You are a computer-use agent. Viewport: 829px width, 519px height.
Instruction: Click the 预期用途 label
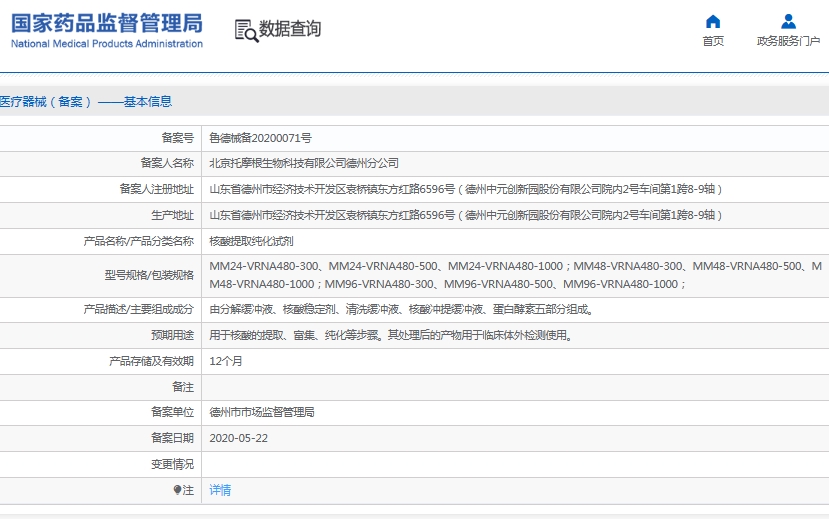click(x=172, y=335)
